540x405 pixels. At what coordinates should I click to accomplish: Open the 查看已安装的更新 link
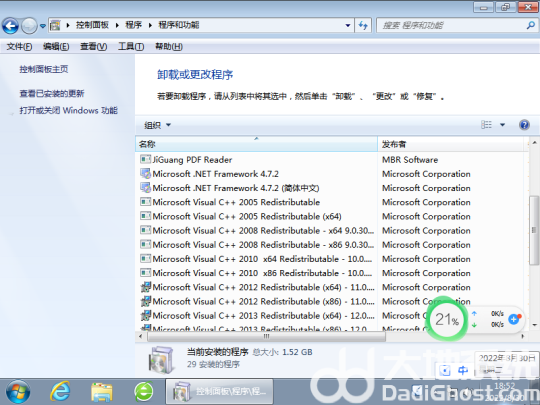[52, 93]
